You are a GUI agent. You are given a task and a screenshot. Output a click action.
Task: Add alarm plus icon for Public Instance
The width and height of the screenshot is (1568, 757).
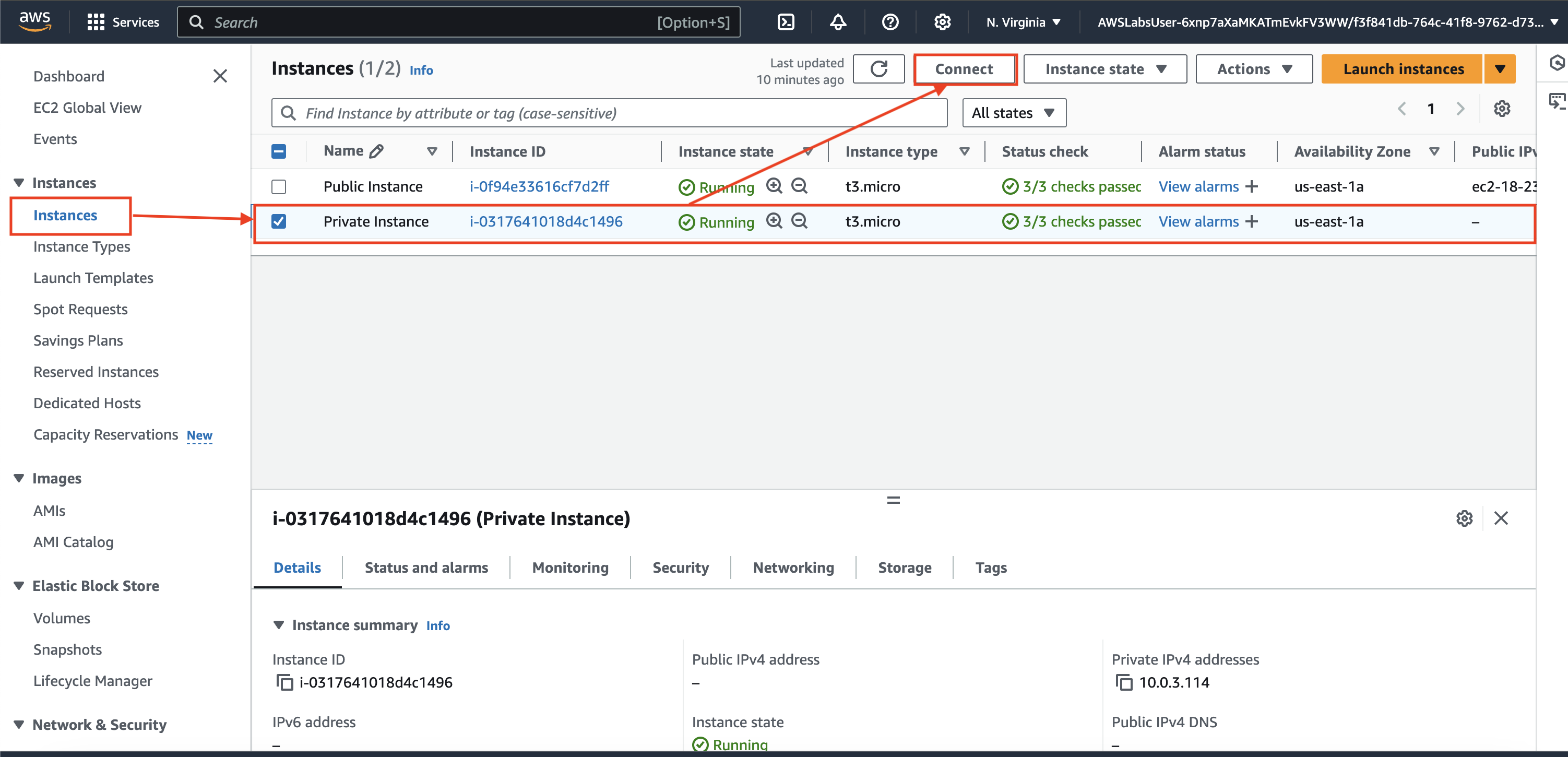pyautogui.click(x=1252, y=186)
